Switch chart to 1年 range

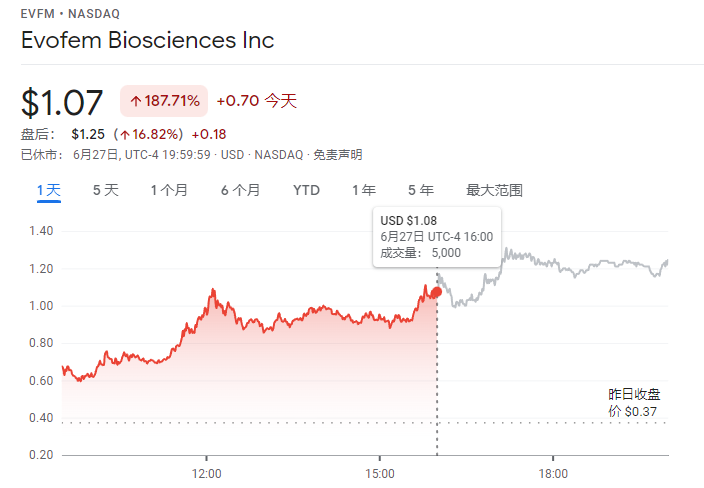tap(363, 190)
